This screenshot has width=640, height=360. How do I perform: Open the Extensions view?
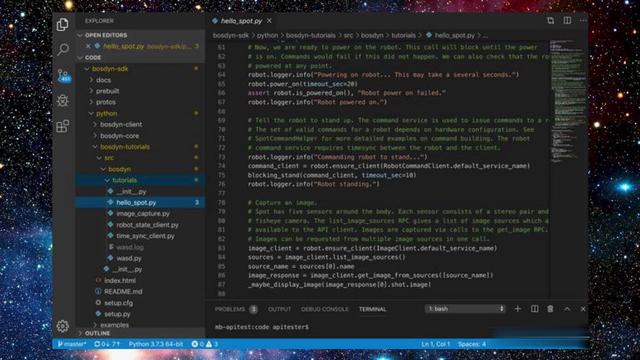62,126
